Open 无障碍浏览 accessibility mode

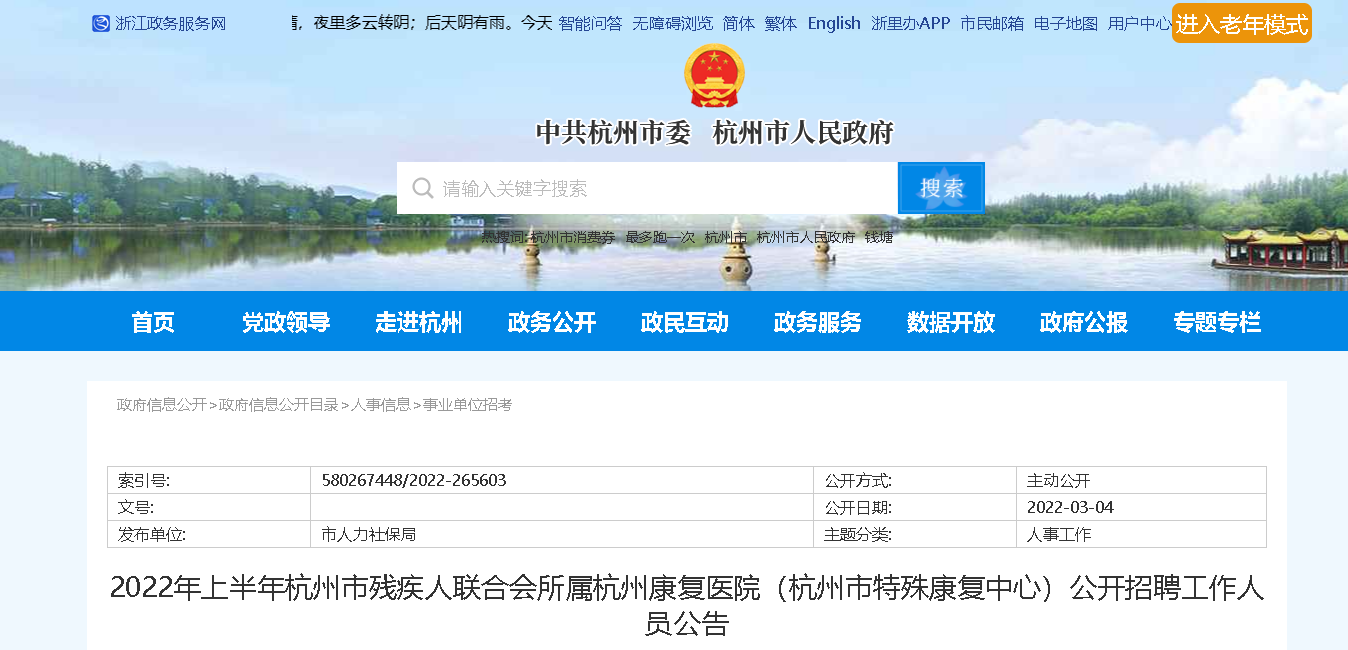tap(672, 23)
